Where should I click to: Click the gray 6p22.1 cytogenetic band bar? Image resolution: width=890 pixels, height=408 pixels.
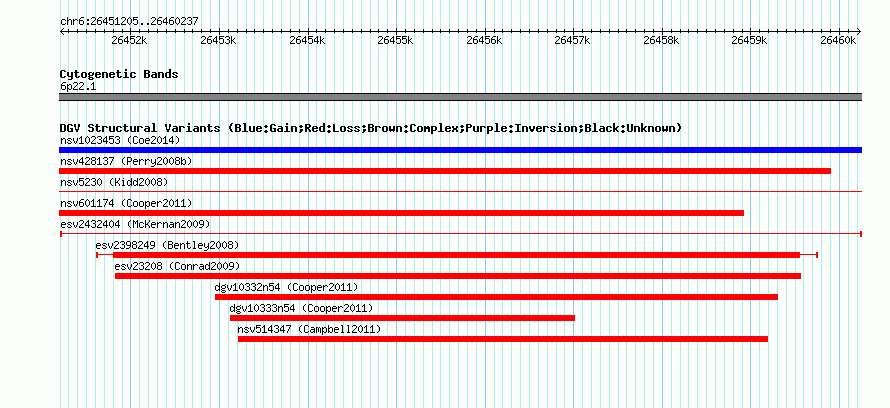tap(460, 97)
